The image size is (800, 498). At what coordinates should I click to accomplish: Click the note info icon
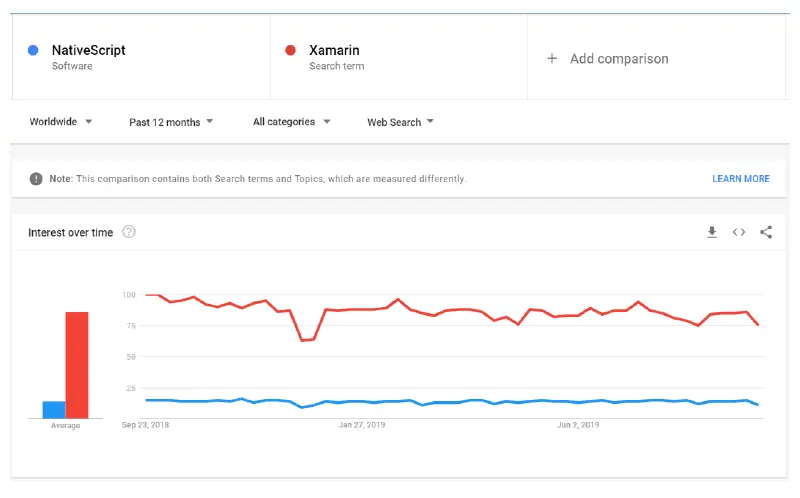36,179
